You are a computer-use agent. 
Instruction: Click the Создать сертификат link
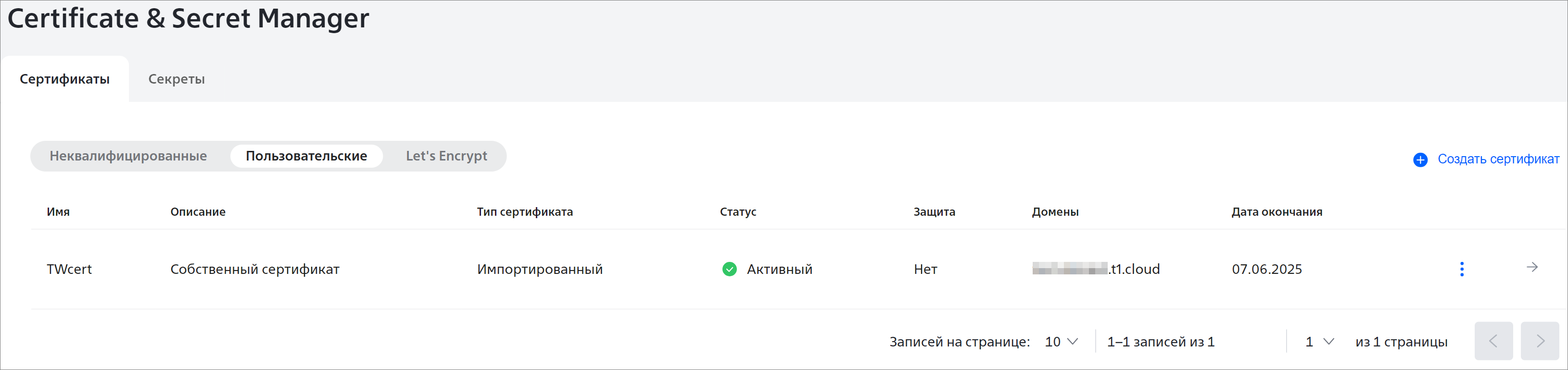(1498, 159)
